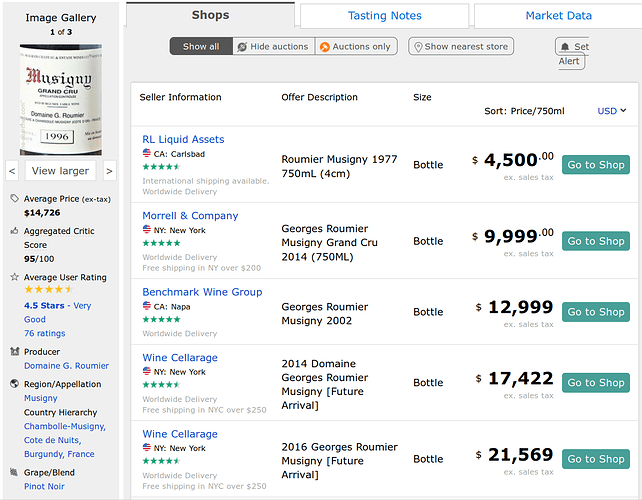Open the USD currency dropdown
This screenshot has height=500, width=642.
pyautogui.click(x=611, y=111)
